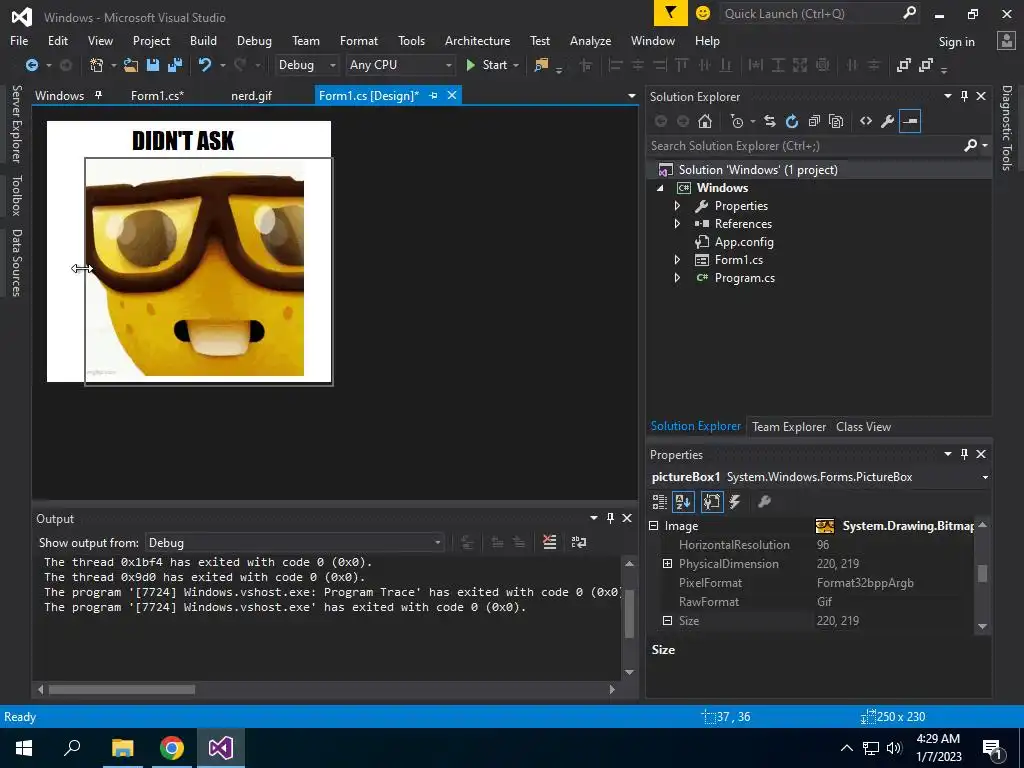Screen dimensions: 1024x768
Task: Click the Clear All output icon
Action: tap(550, 542)
